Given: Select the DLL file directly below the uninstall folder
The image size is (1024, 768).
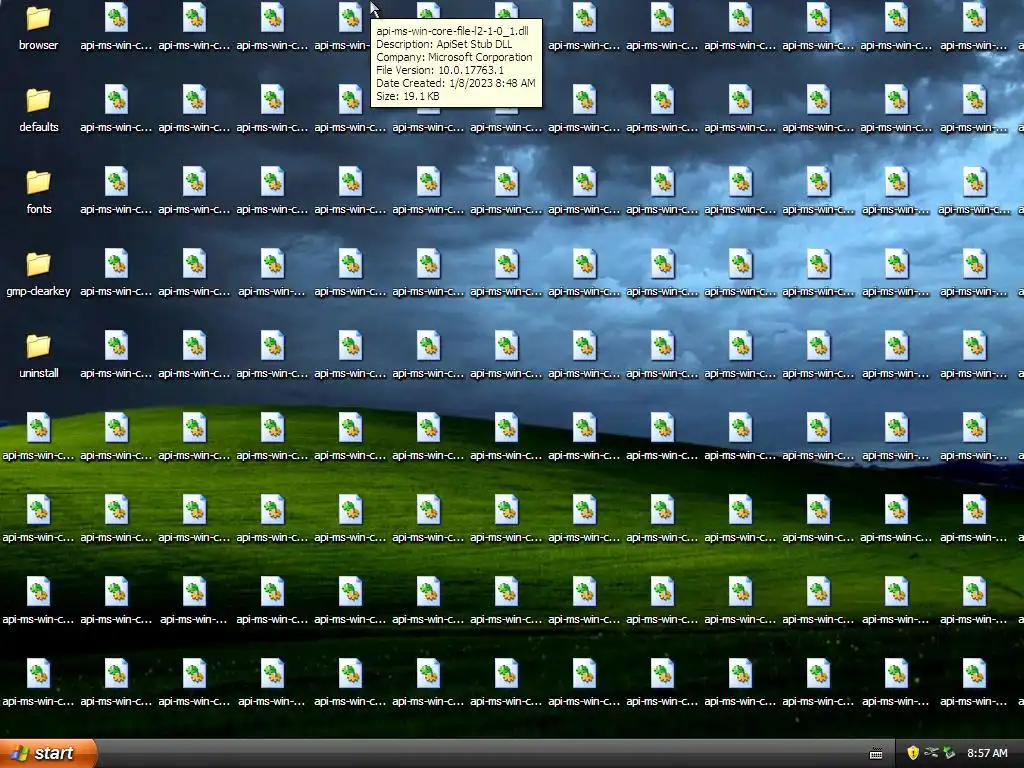Looking at the screenshot, I should click(x=39, y=438).
